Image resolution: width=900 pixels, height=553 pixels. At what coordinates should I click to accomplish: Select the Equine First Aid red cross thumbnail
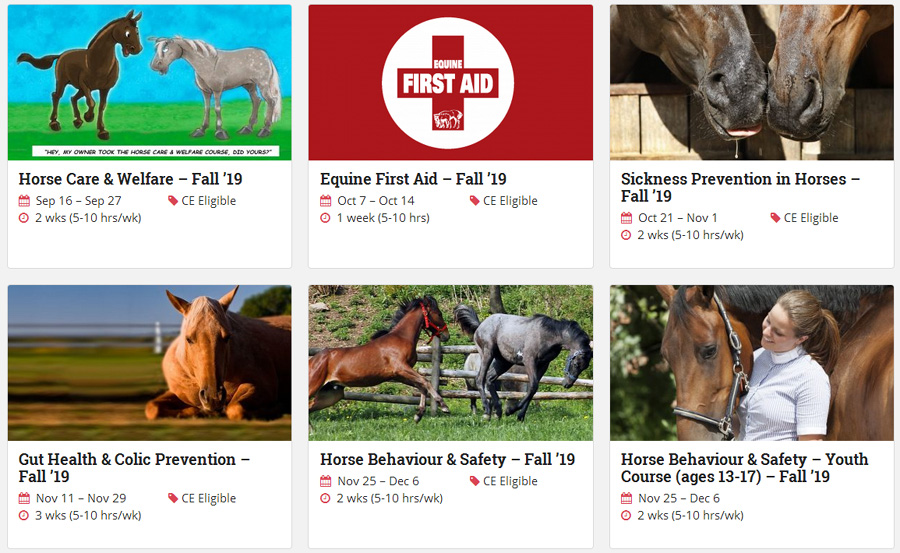click(451, 83)
